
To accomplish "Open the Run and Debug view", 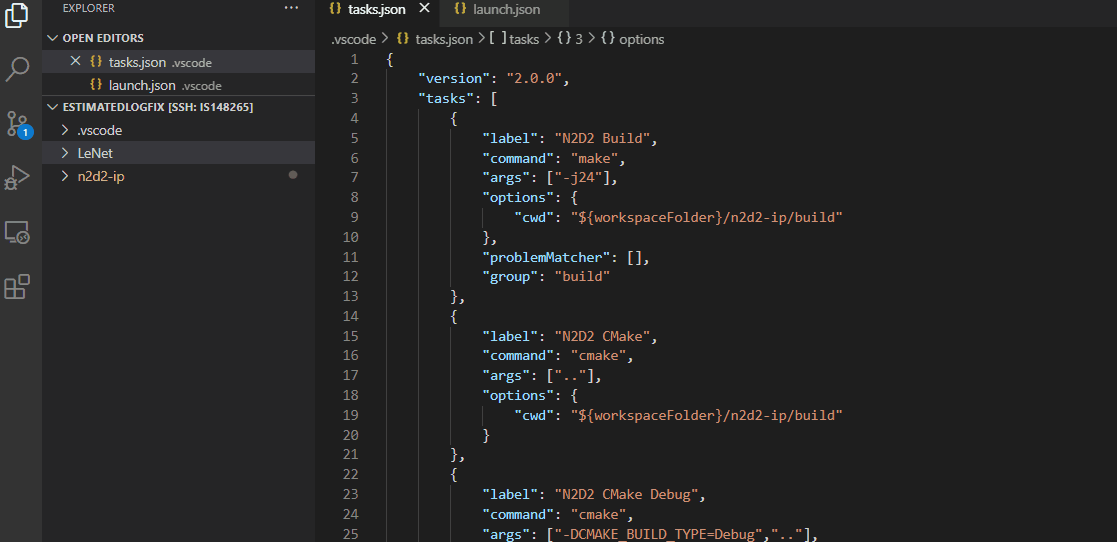I will [x=17, y=178].
